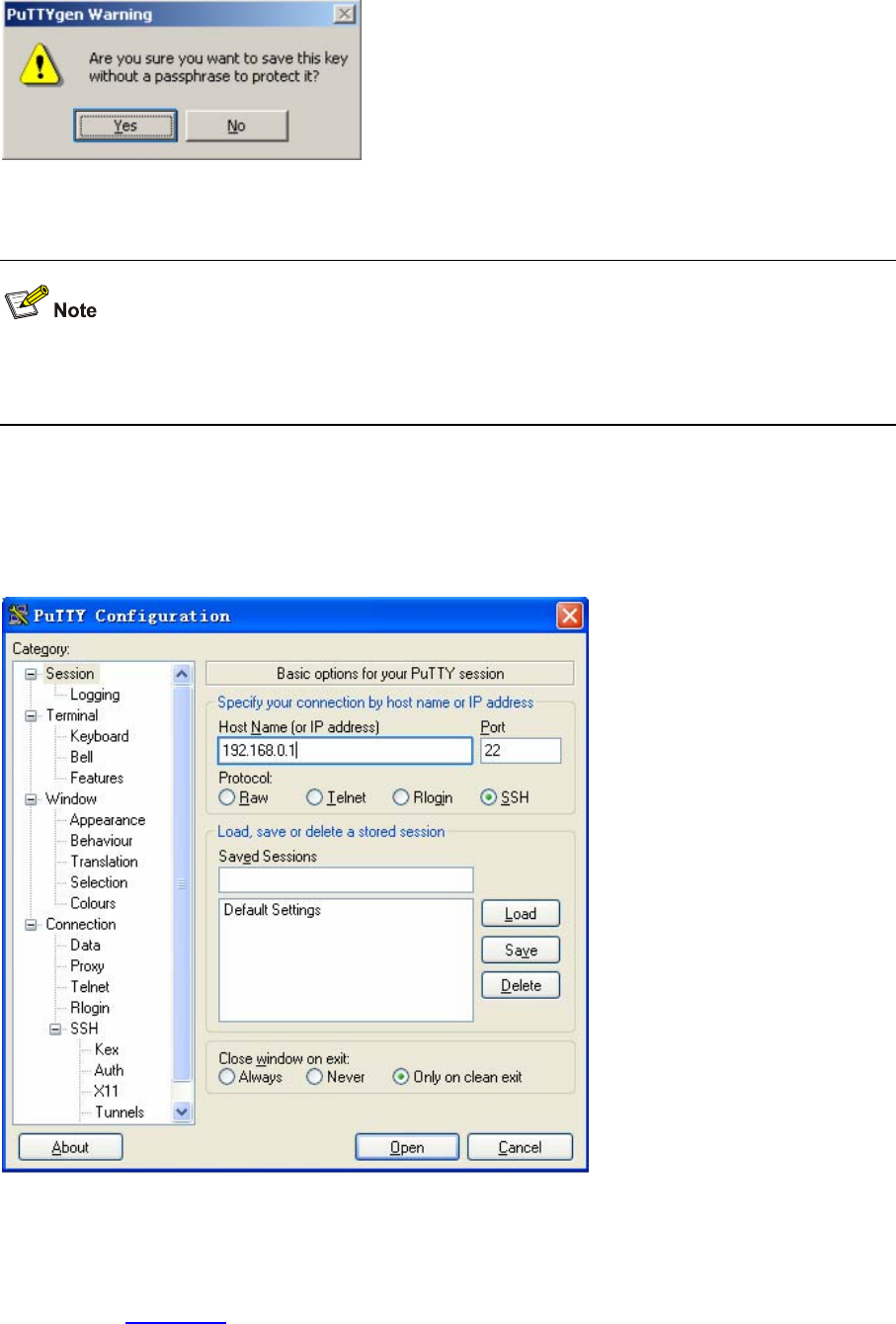Screen dimensions: 896x1324
Task: Click the PuTTY icon in title bar
Action: click(x=18, y=617)
